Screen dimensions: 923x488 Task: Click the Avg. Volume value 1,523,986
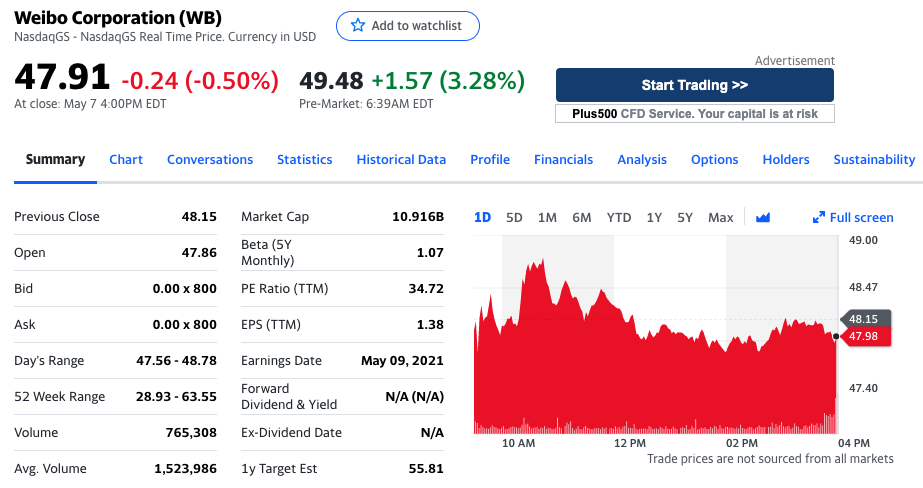185,469
